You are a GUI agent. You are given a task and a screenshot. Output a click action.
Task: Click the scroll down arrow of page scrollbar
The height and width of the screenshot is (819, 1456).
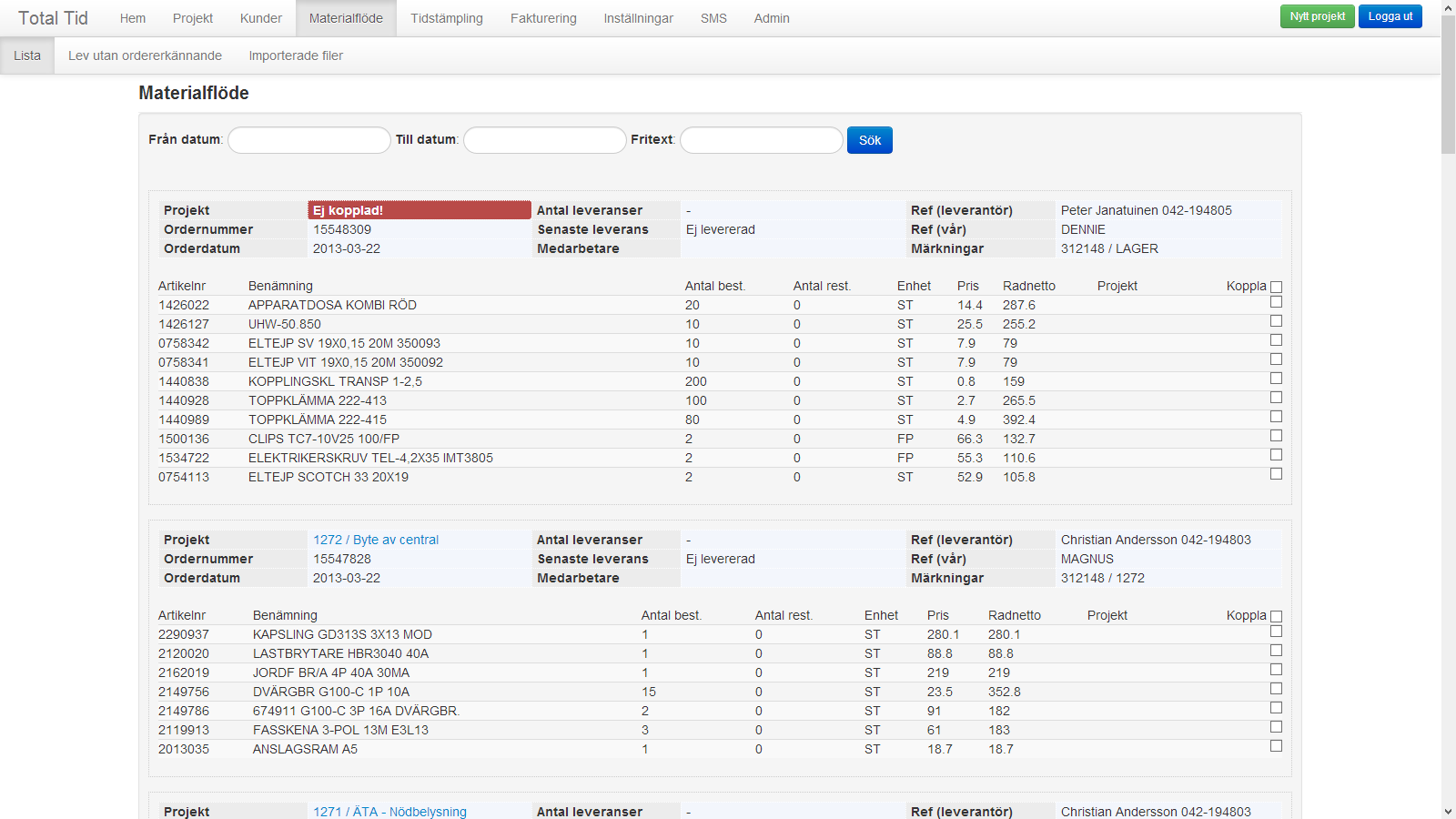click(x=1448, y=811)
